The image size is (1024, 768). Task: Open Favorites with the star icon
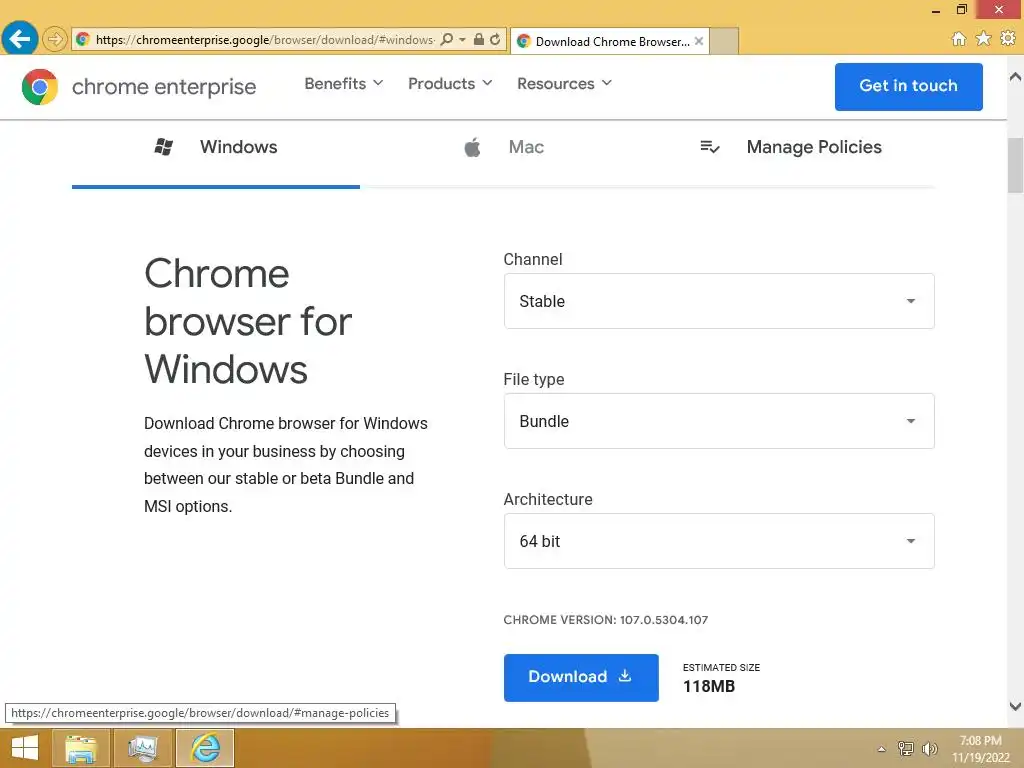pos(984,39)
